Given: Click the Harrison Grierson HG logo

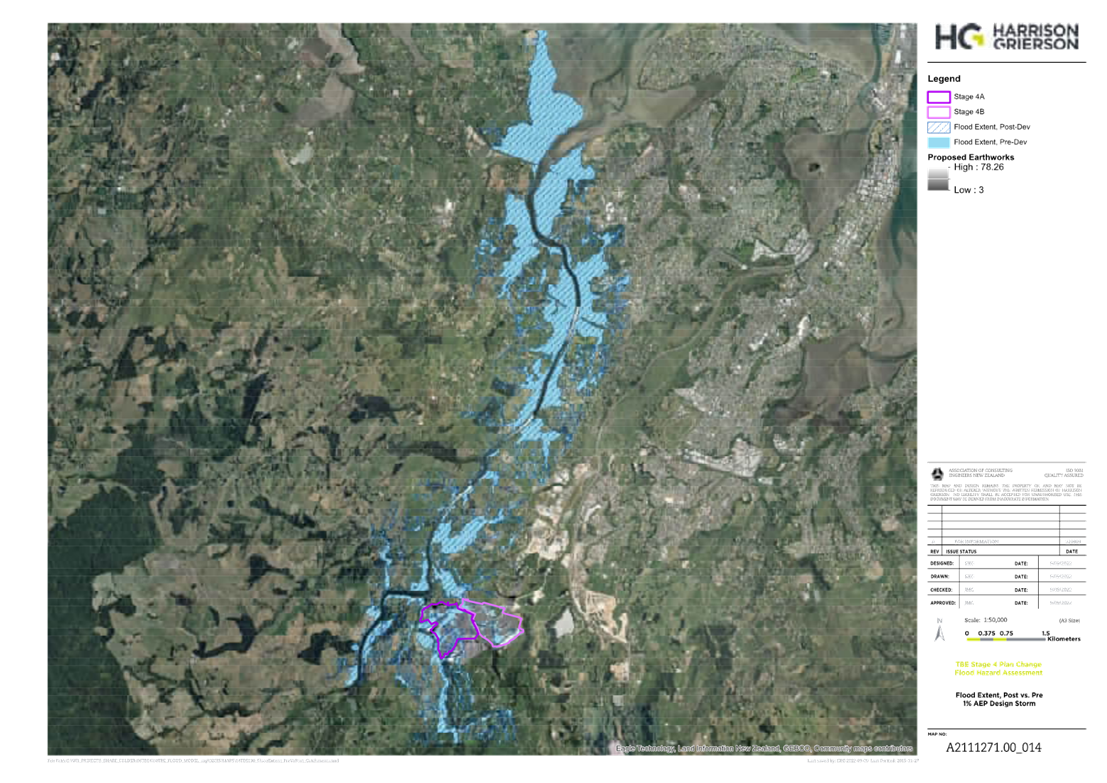Looking at the screenshot, I should click(1006, 37).
